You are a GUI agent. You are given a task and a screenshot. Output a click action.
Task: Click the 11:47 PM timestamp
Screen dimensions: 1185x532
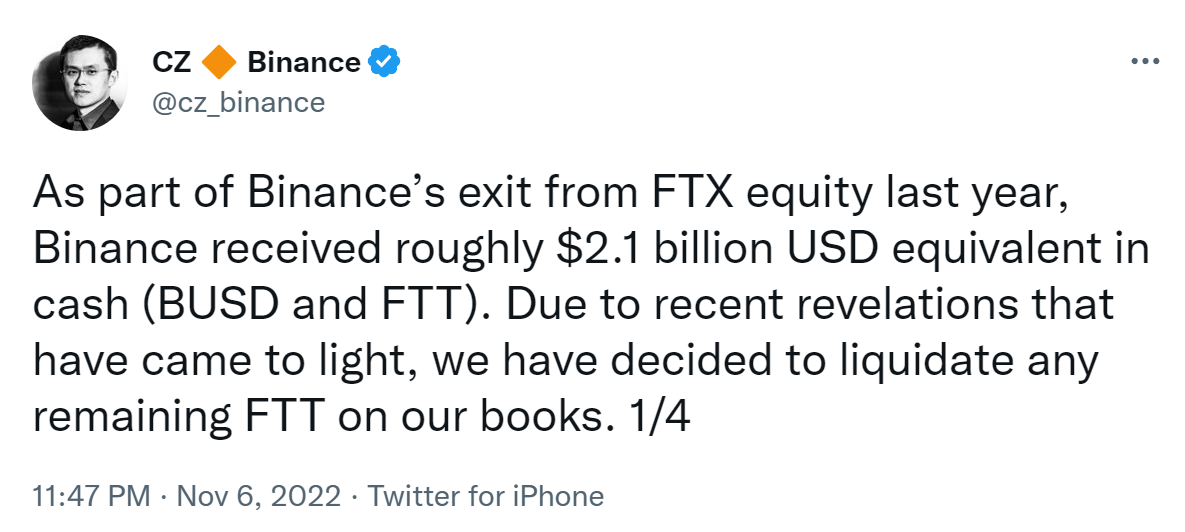tap(91, 496)
